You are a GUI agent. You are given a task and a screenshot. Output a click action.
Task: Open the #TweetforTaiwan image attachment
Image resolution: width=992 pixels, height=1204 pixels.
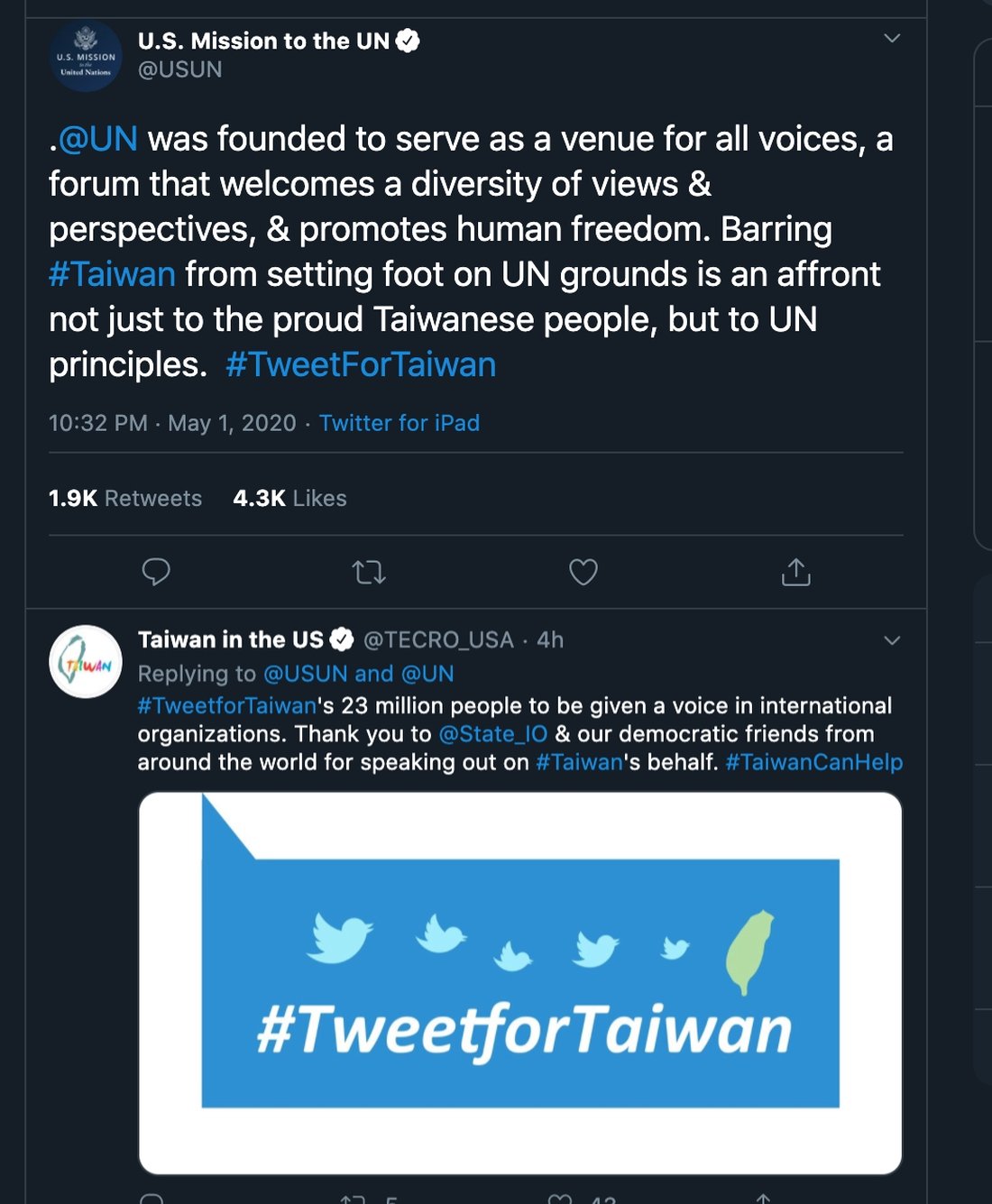click(x=520, y=983)
